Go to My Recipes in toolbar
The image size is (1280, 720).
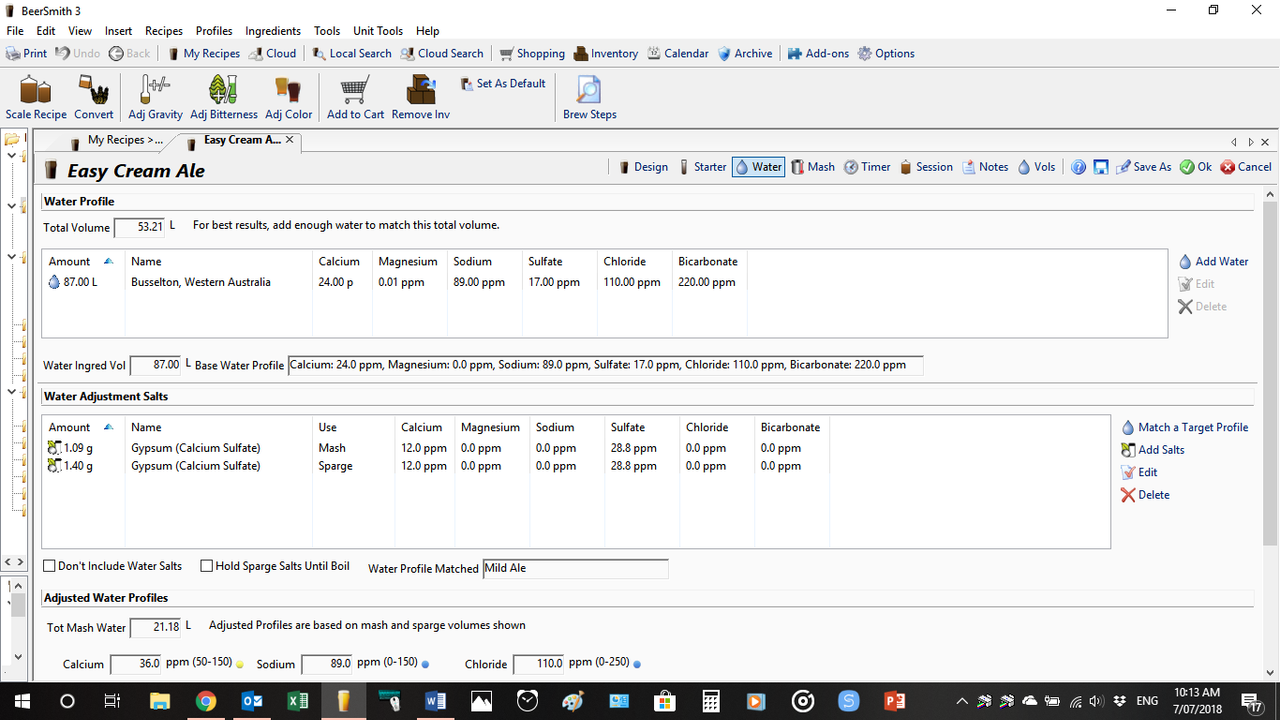[203, 54]
